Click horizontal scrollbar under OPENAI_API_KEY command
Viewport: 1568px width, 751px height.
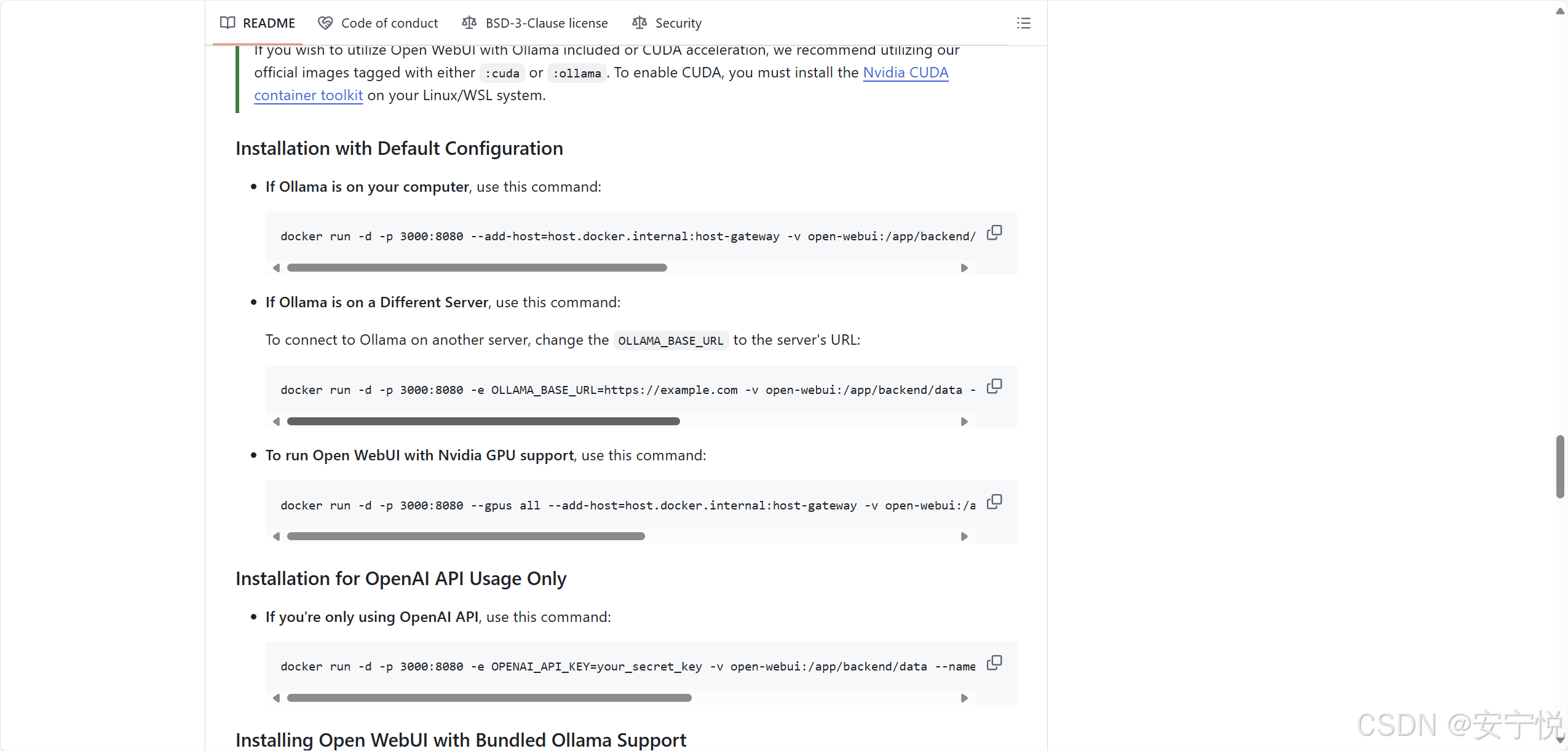pos(489,698)
